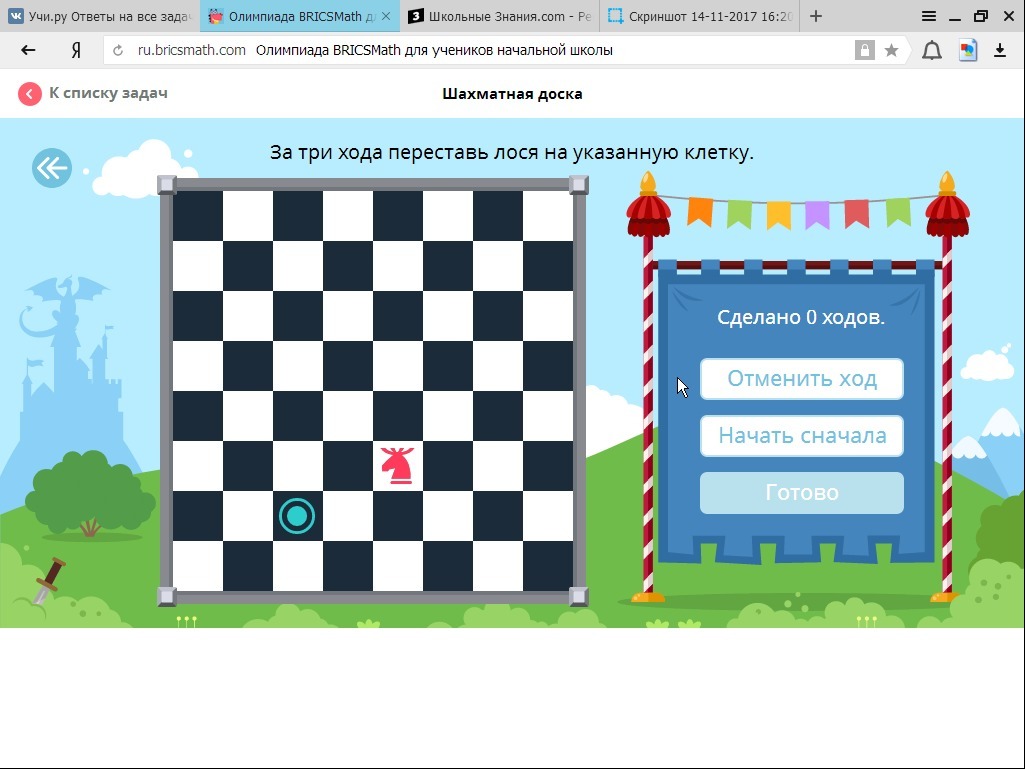Screen dimensions: 1025x769
Task: Click the Yandex 'Я' home icon
Action: (76, 50)
